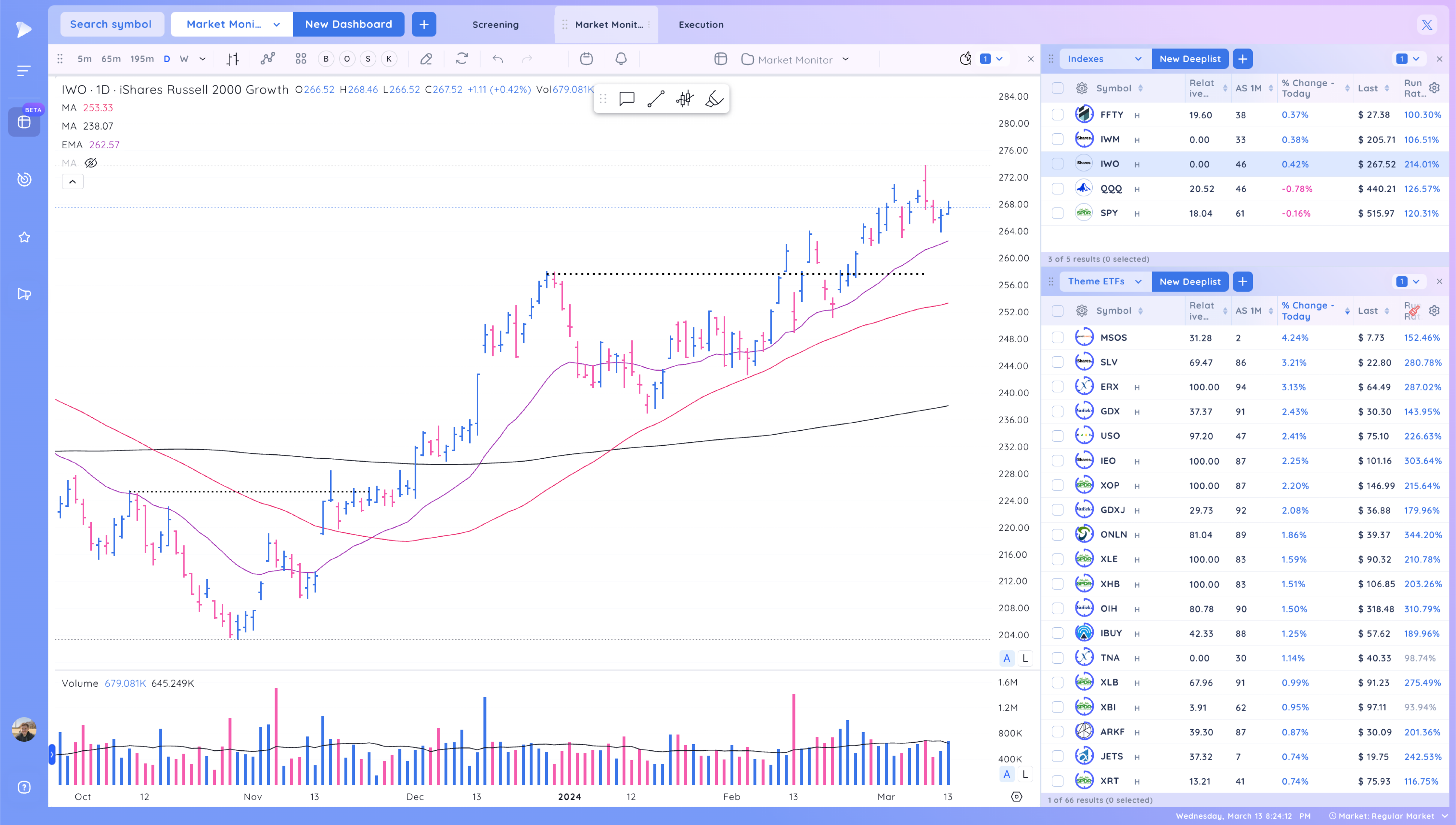Check the FFTY row checkbox
1456x825 pixels.
point(1057,115)
